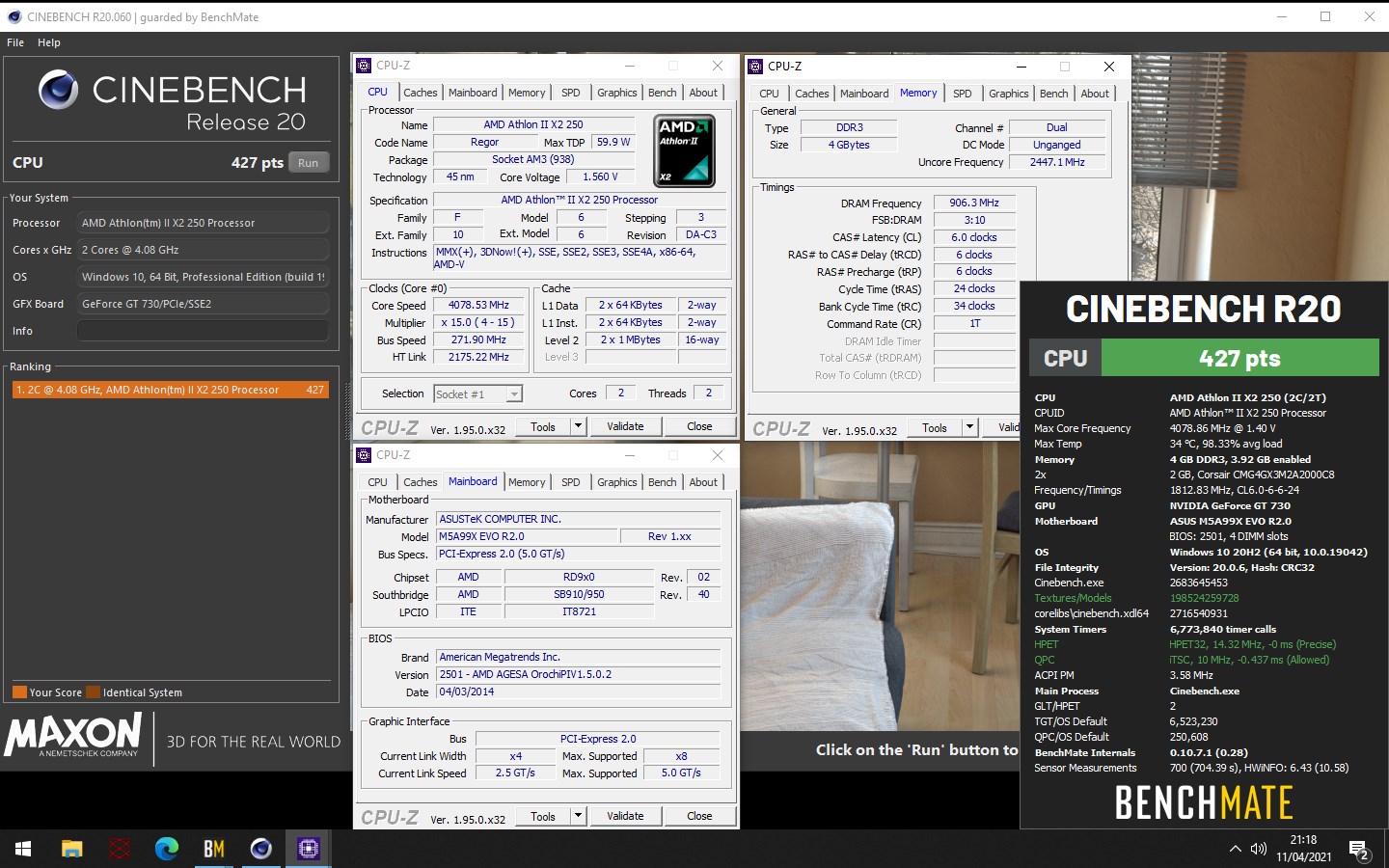Image resolution: width=1389 pixels, height=868 pixels.
Task: Open Graphics tab in top-left CPU-Z
Action: [x=617, y=93]
